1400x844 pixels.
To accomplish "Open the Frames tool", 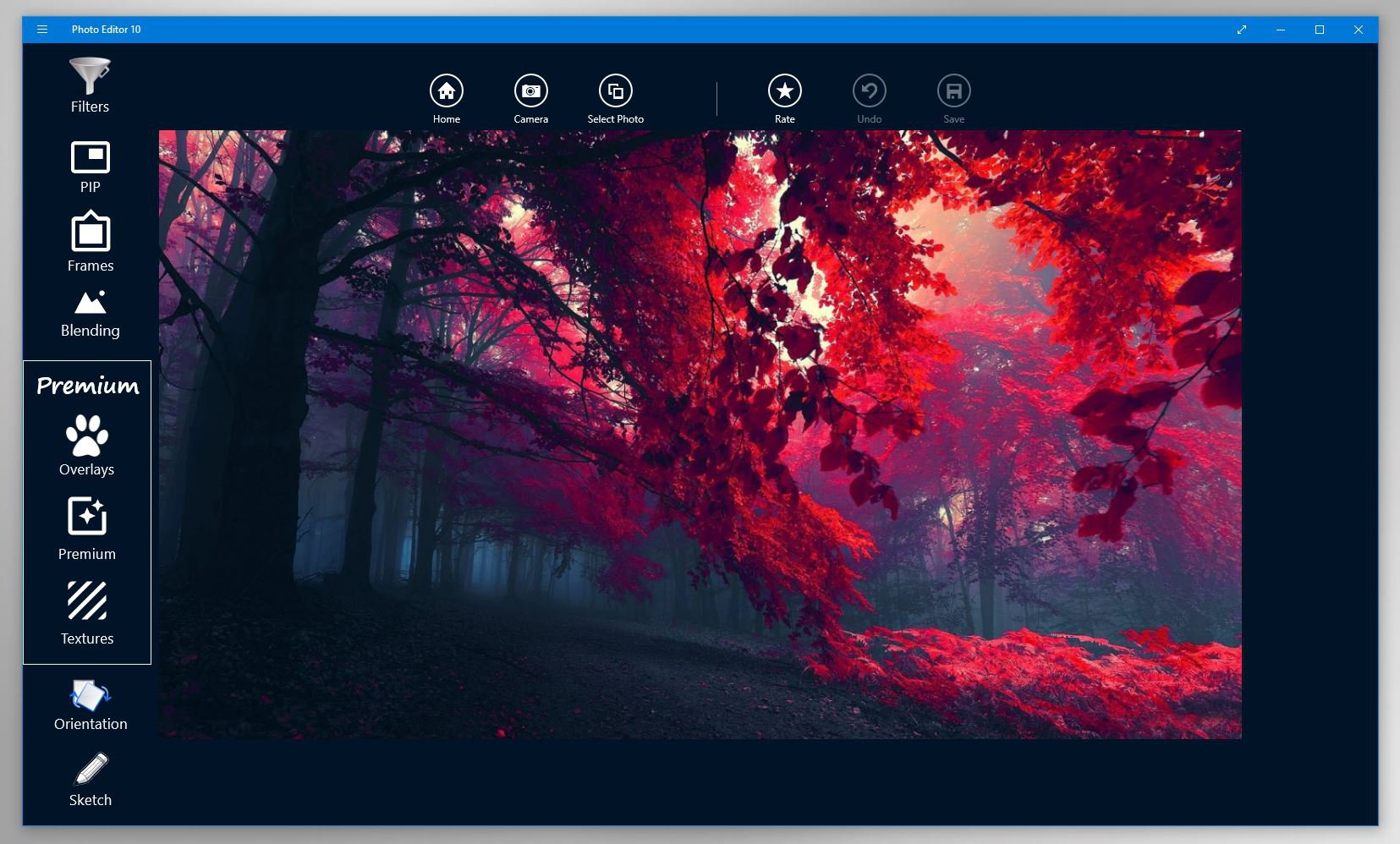I will [x=90, y=242].
